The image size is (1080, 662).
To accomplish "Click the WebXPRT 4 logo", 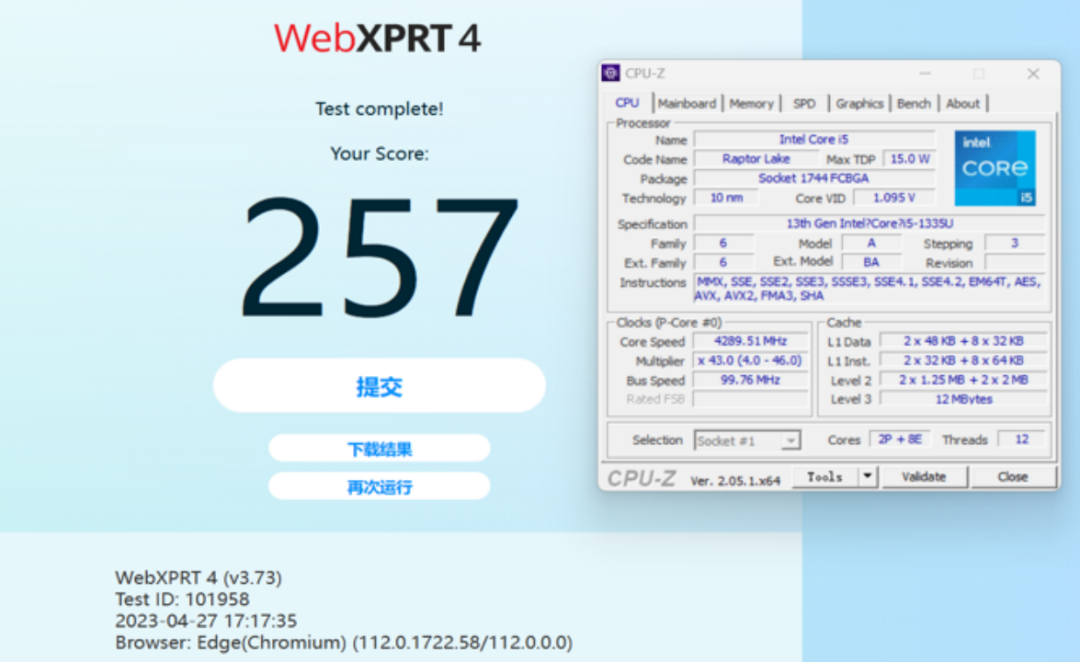I will [x=378, y=38].
